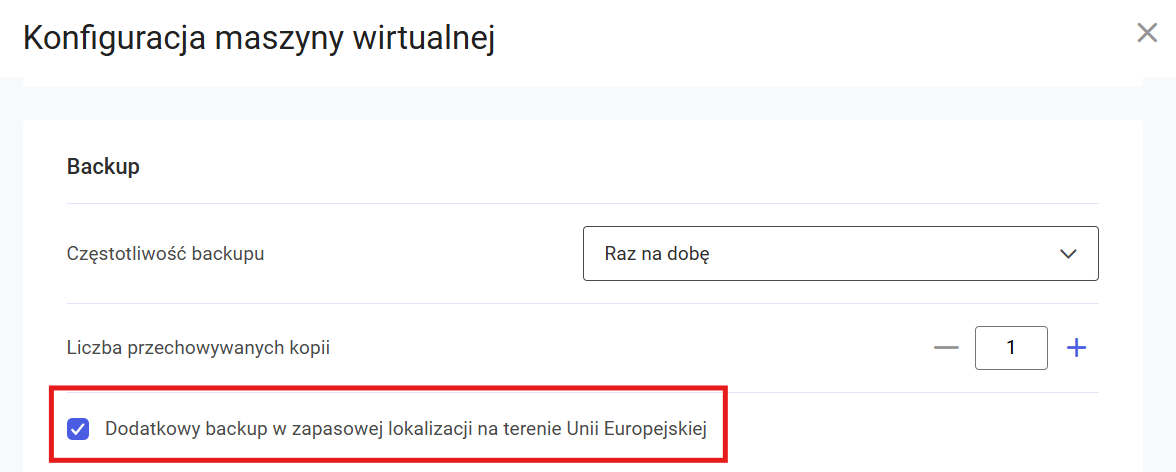The width and height of the screenshot is (1176, 472).
Task: Click the 'Konfiguracja maszyny wirtualnej' title
Action: click(259, 39)
